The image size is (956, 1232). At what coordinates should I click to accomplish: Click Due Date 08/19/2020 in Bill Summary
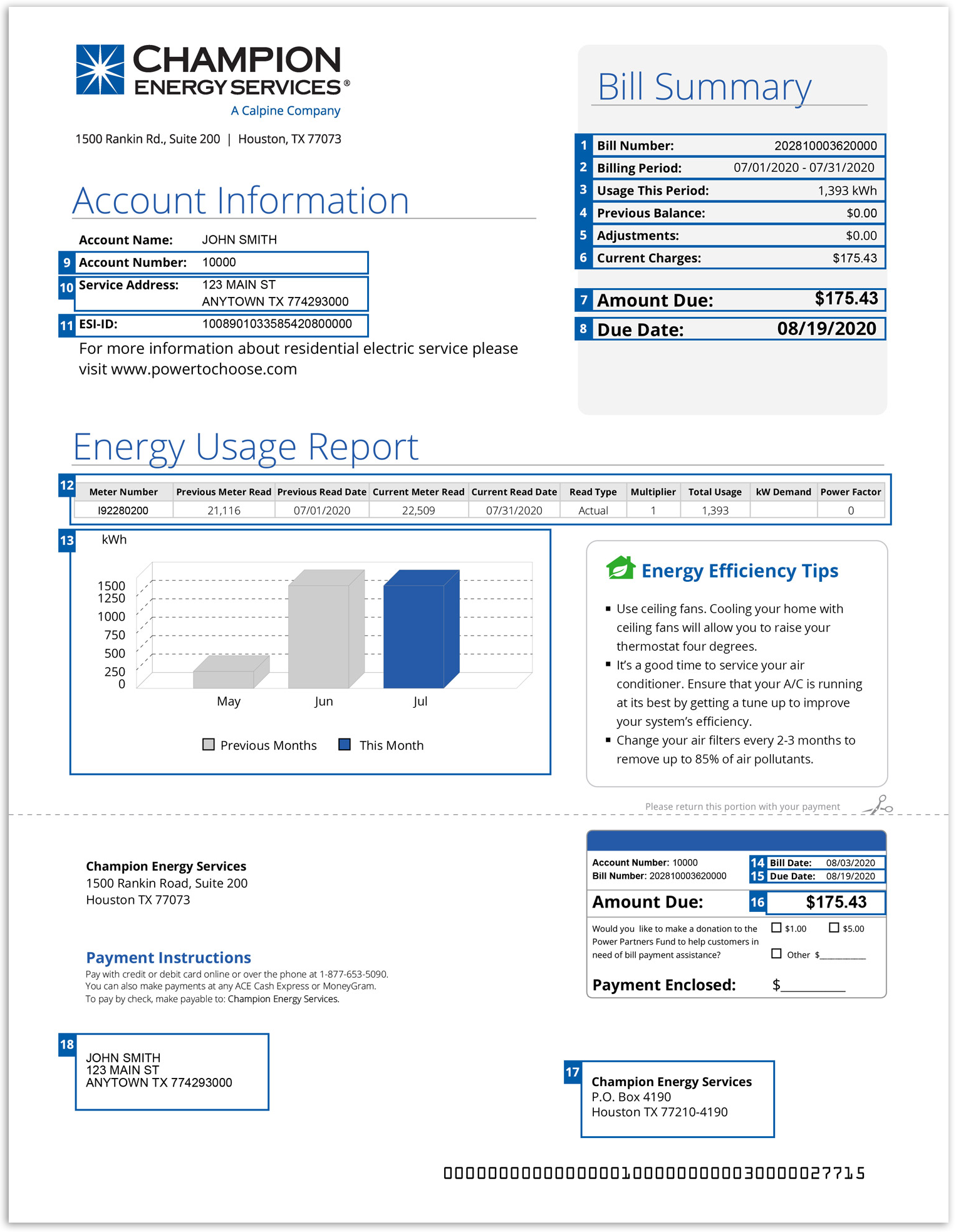coord(826,329)
